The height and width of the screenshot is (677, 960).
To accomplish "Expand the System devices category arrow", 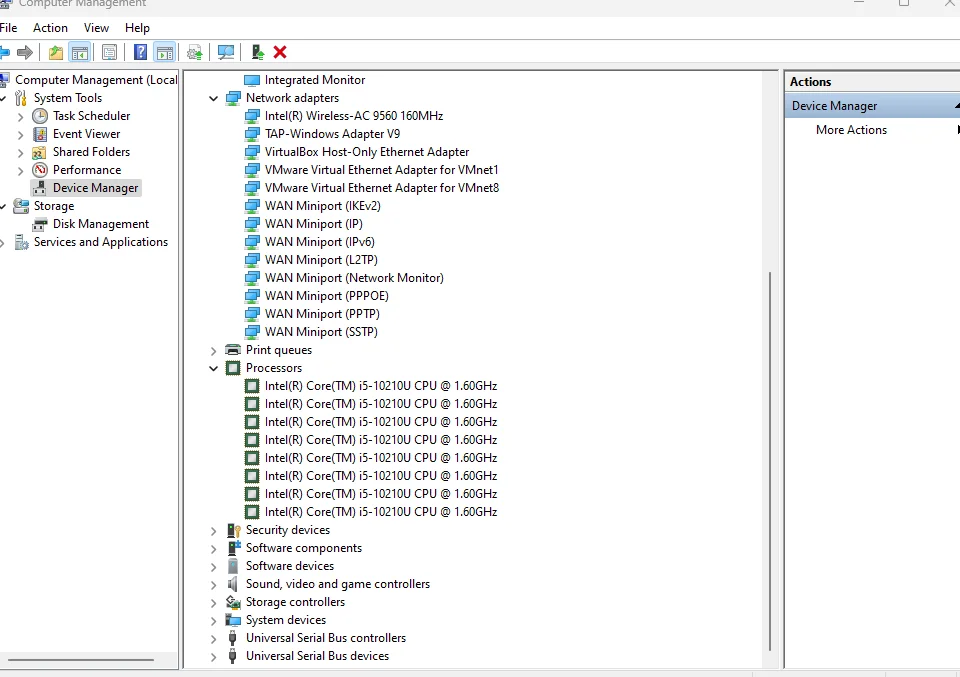I will 213,621.
